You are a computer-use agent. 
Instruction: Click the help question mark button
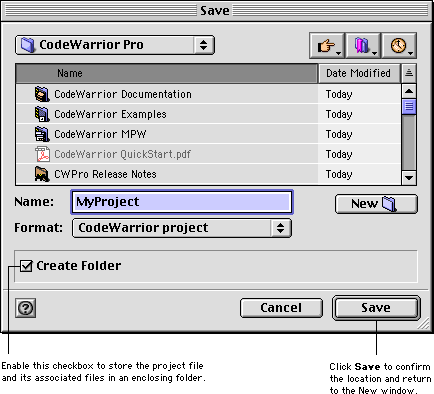(26, 308)
